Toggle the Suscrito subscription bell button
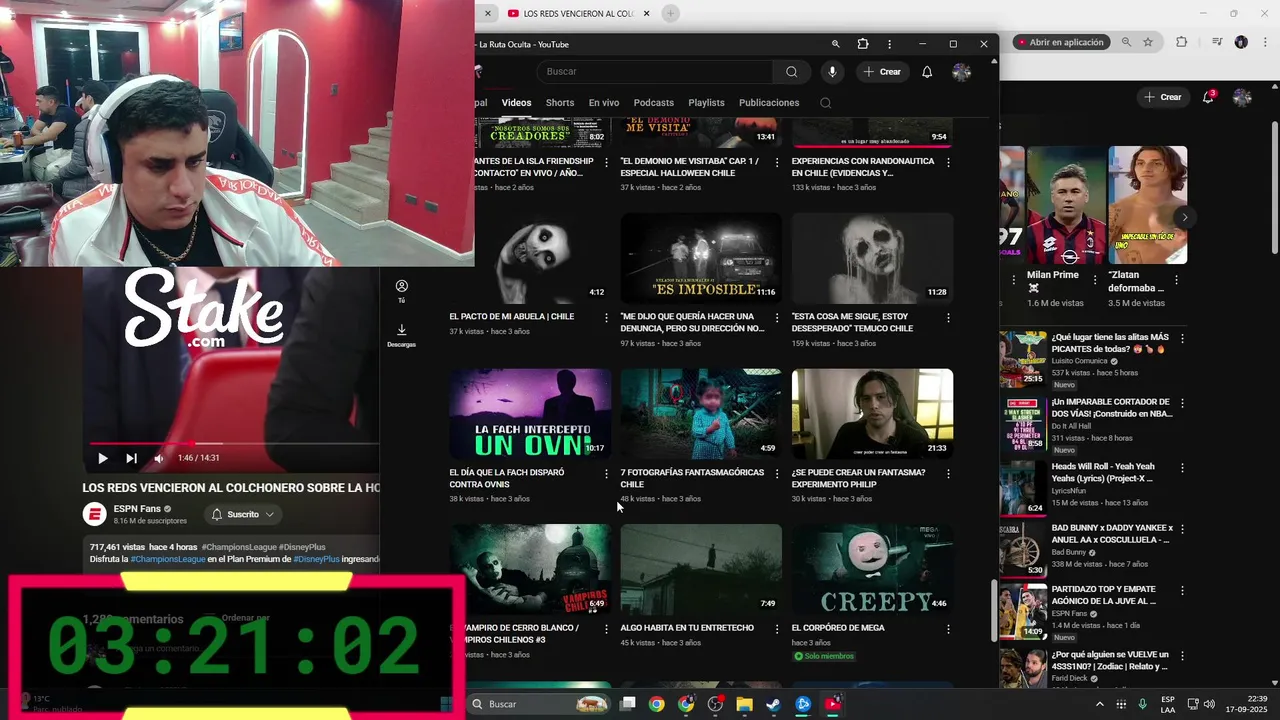Image resolution: width=1280 pixels, height=720 pixels. 243,514
